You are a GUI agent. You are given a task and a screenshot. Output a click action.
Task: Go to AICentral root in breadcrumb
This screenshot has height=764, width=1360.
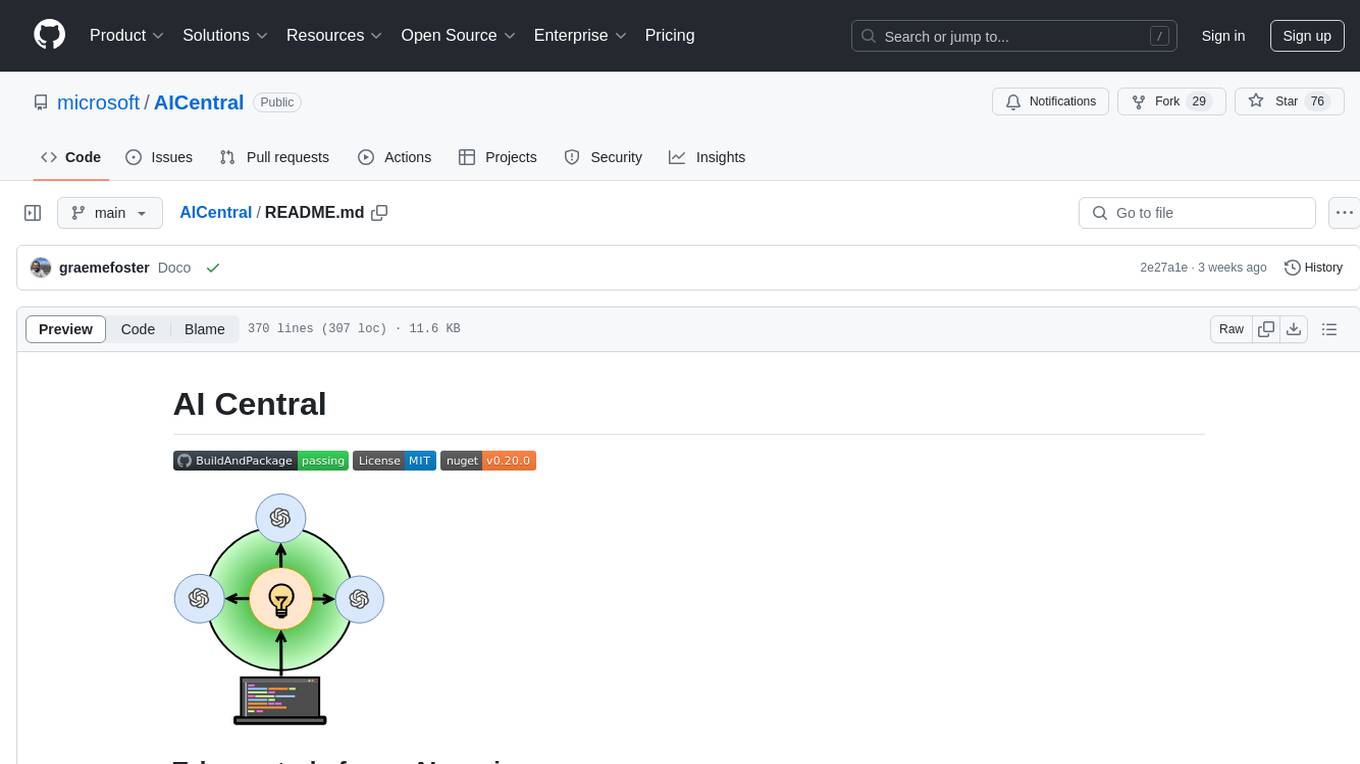(215, 213)
